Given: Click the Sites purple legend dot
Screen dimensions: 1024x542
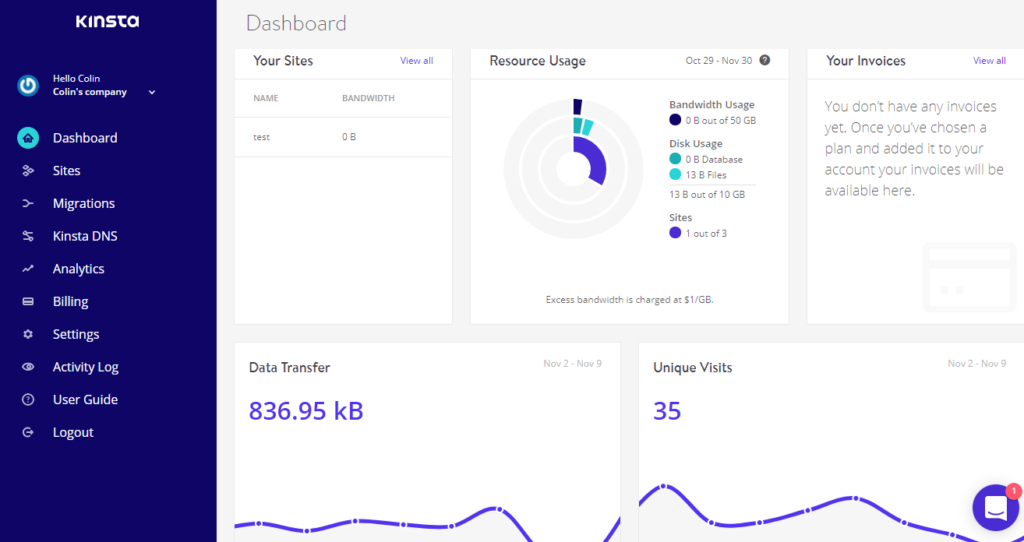Looking at the screenshot, I should (x=675, y=232).
